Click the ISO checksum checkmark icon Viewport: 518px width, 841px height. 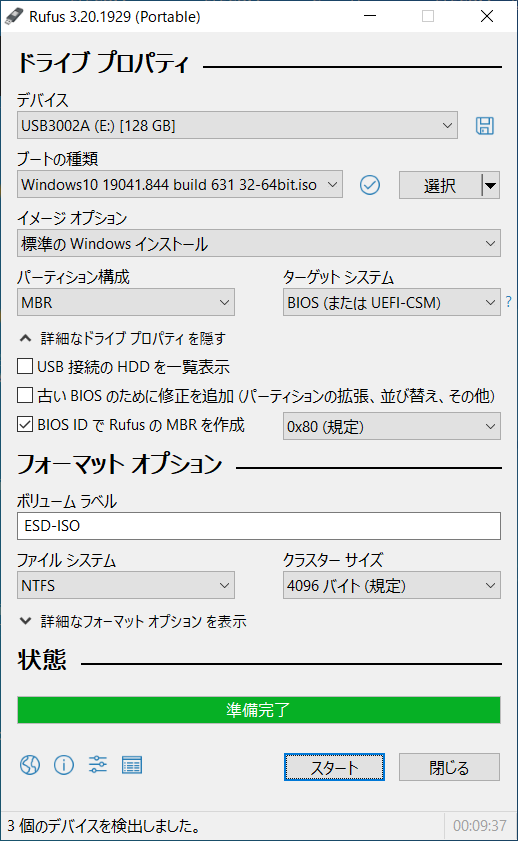(x=369, y=185)
